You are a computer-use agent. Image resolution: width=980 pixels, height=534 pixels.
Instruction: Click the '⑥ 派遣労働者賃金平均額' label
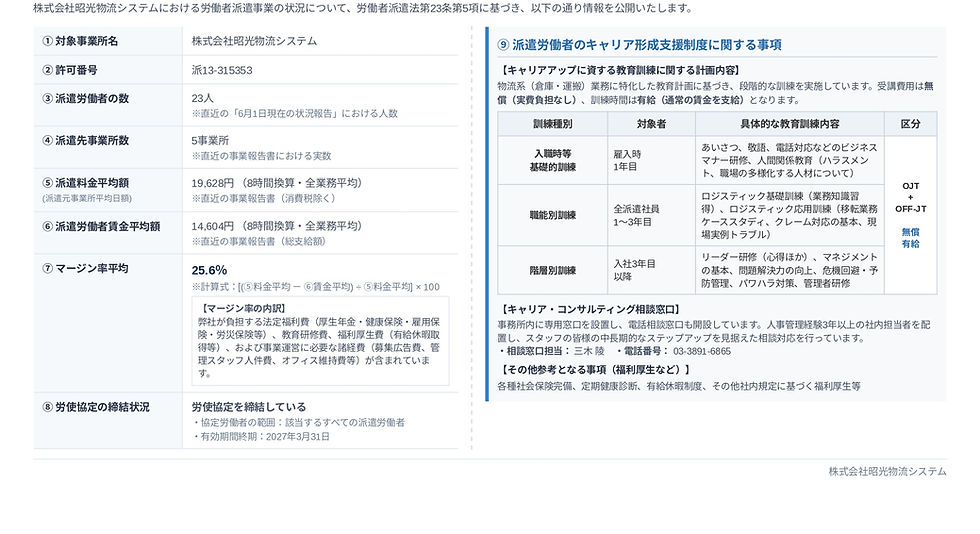point(101,226)
